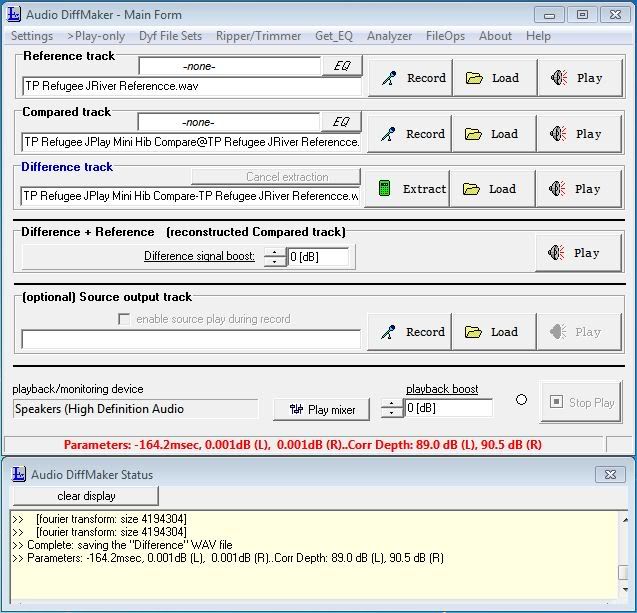Load a file into Compared track
Image resolution: width=637 pixels, height=613 pixels.
tap(494, 134)
